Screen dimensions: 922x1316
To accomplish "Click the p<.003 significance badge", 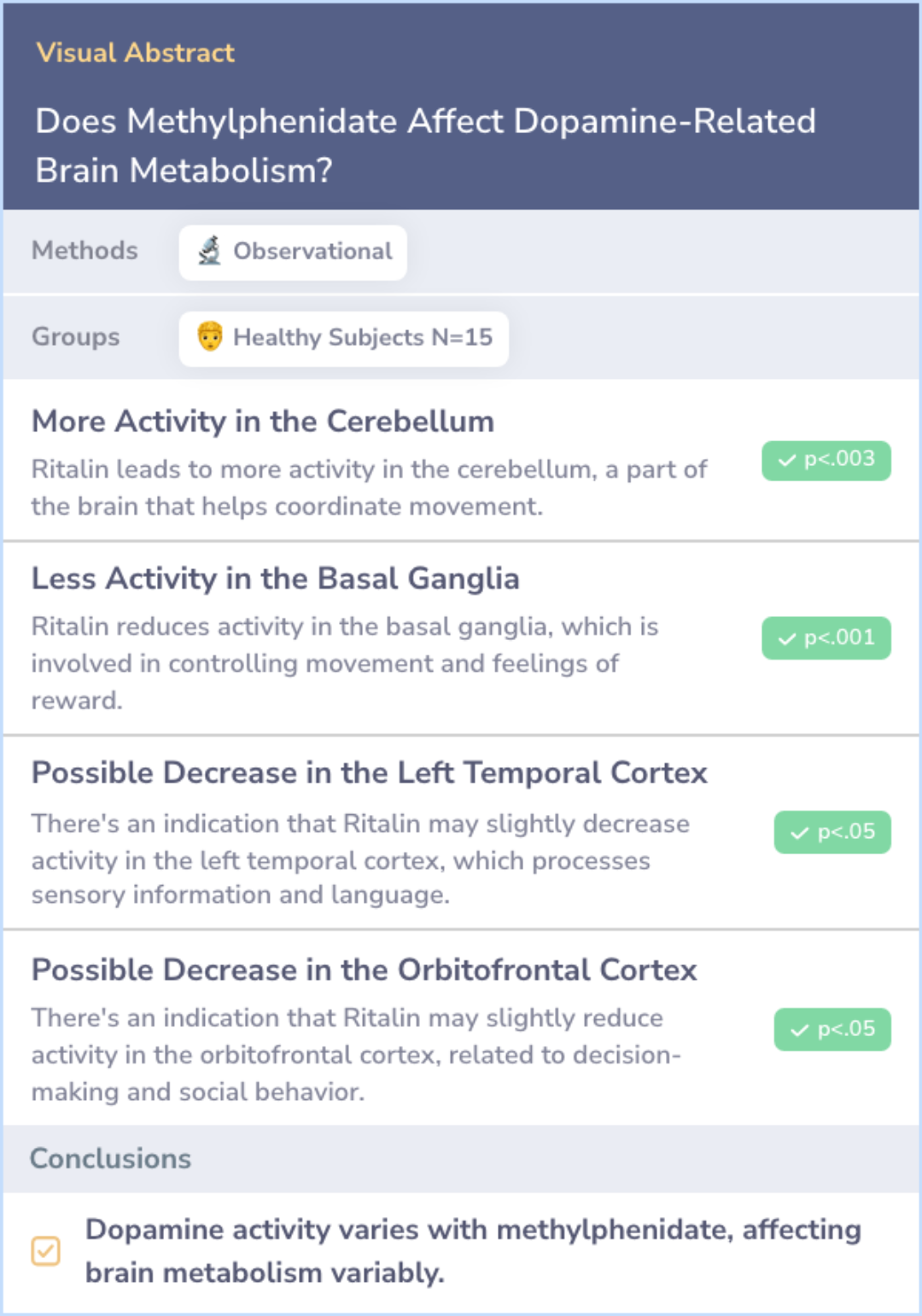I will (826, 461).
